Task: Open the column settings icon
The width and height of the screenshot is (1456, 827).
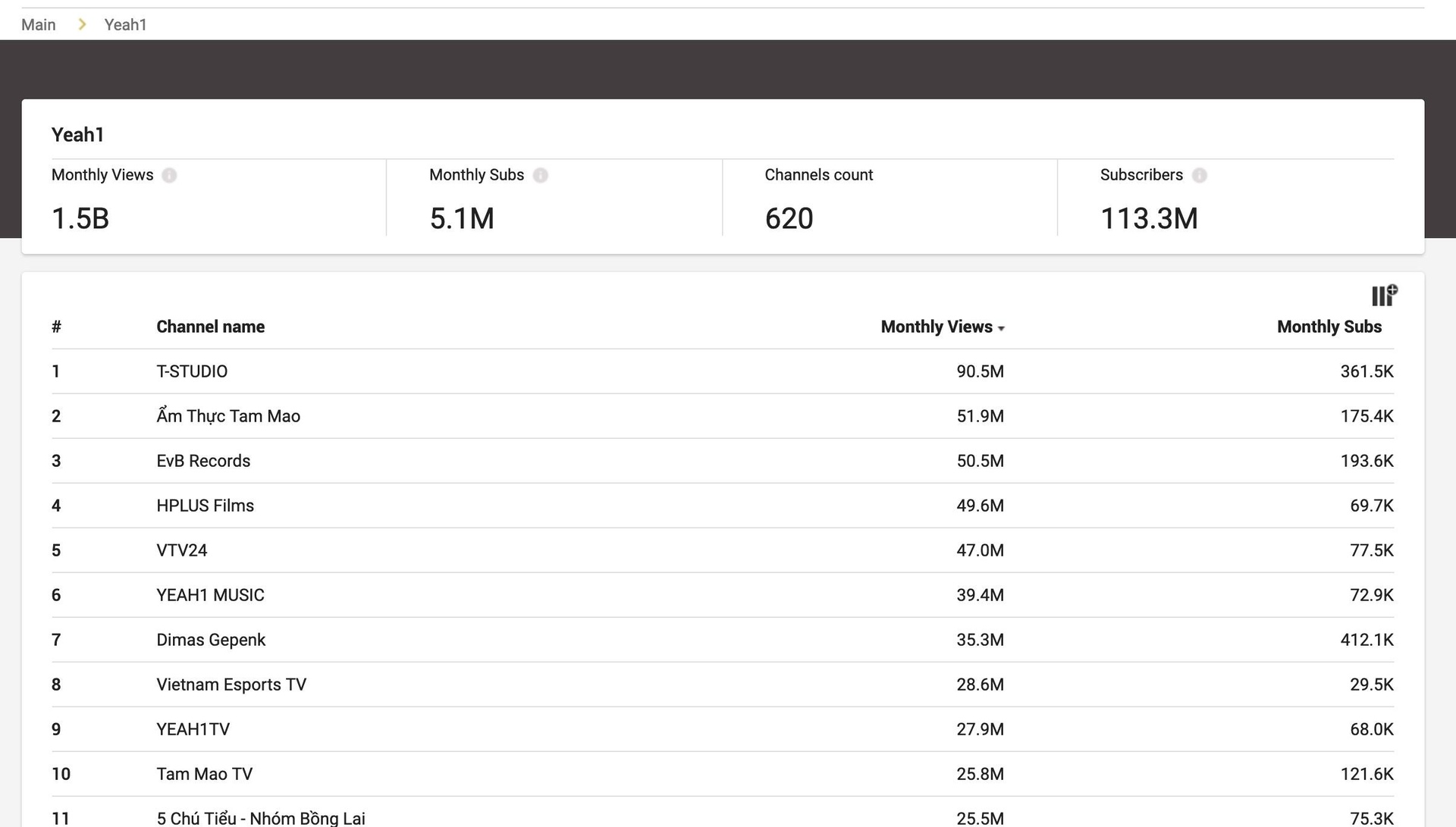Action: click(x=1384, y=295)
